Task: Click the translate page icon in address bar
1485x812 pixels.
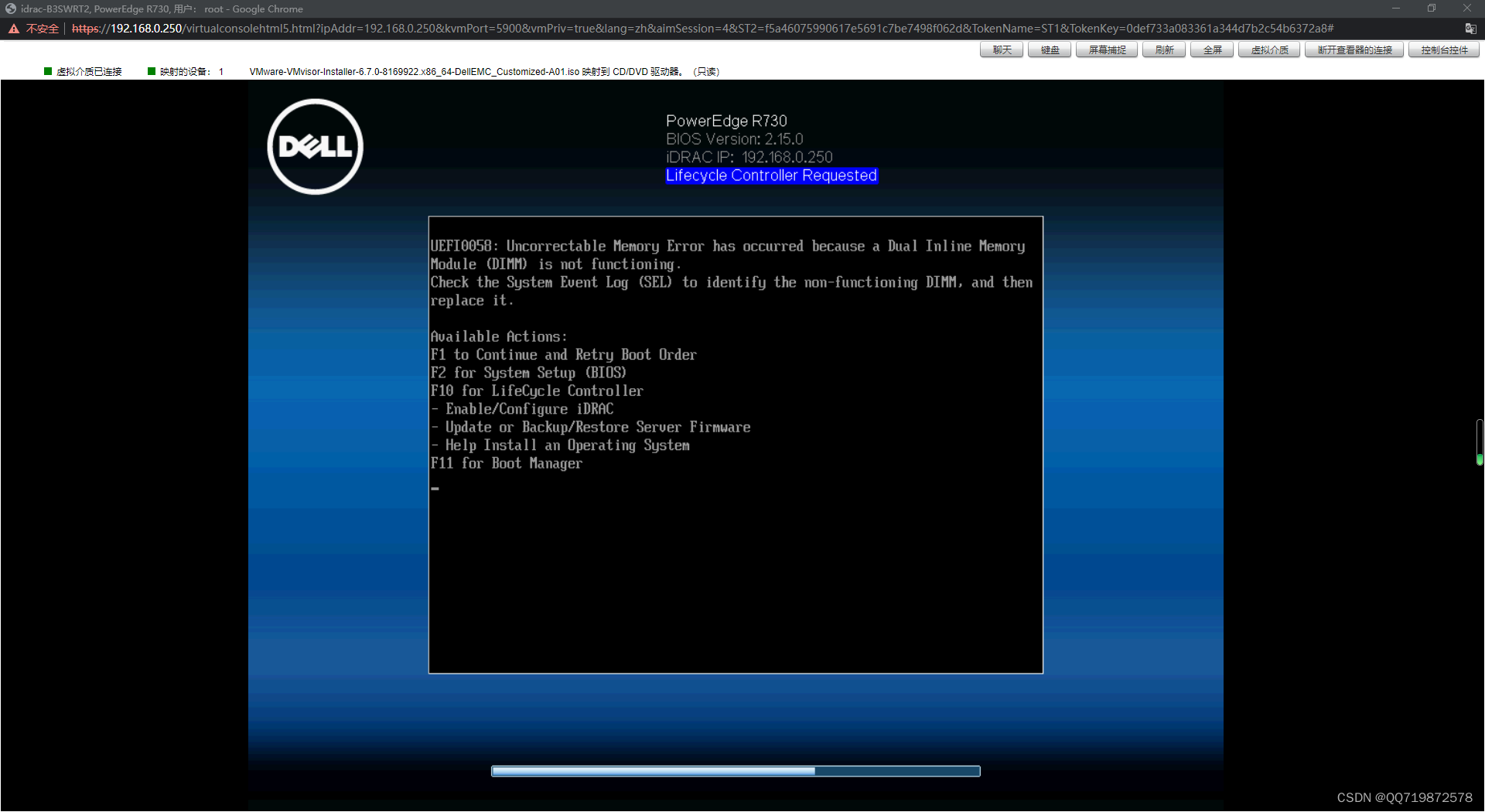Action: coord(1470,29)
